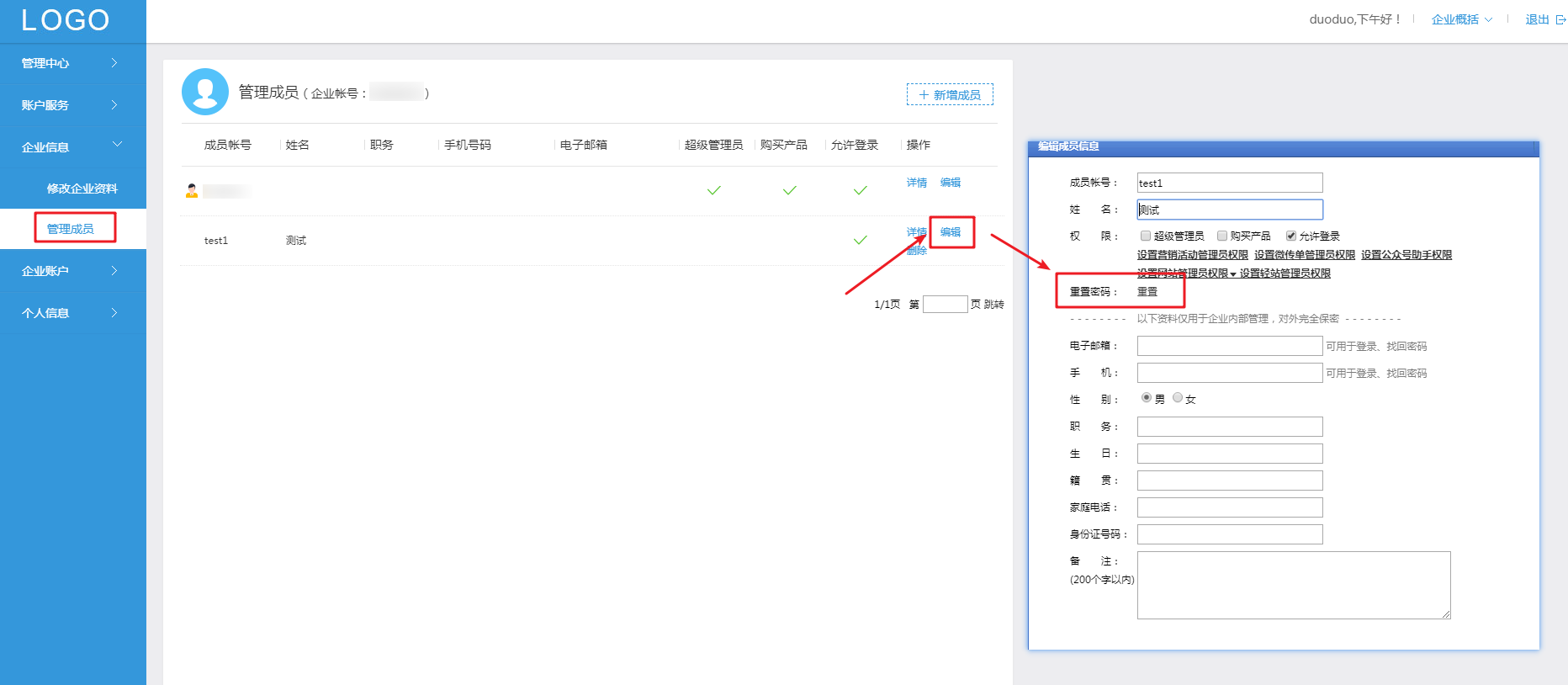Image resolution: width=1568 pixels, height=685 pixels.
Task: Click 电子邮箱 column header
Action: pos(584,145)
